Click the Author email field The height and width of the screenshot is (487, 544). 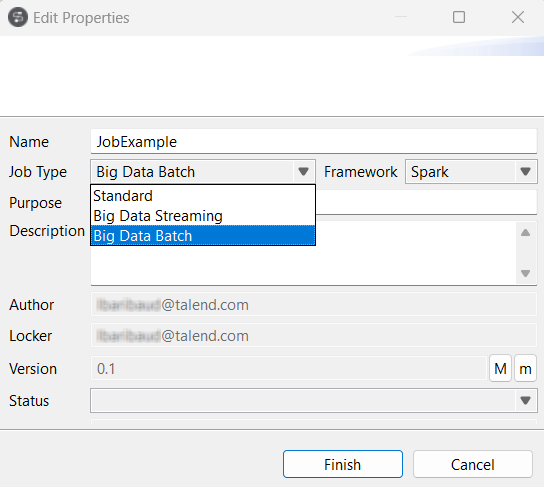coord(314,305)
